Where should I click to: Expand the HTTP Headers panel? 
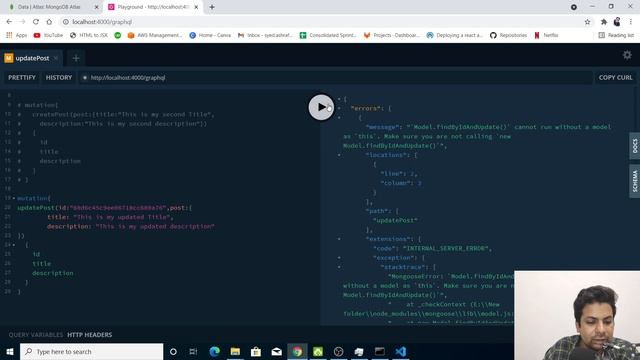(89, 335)
